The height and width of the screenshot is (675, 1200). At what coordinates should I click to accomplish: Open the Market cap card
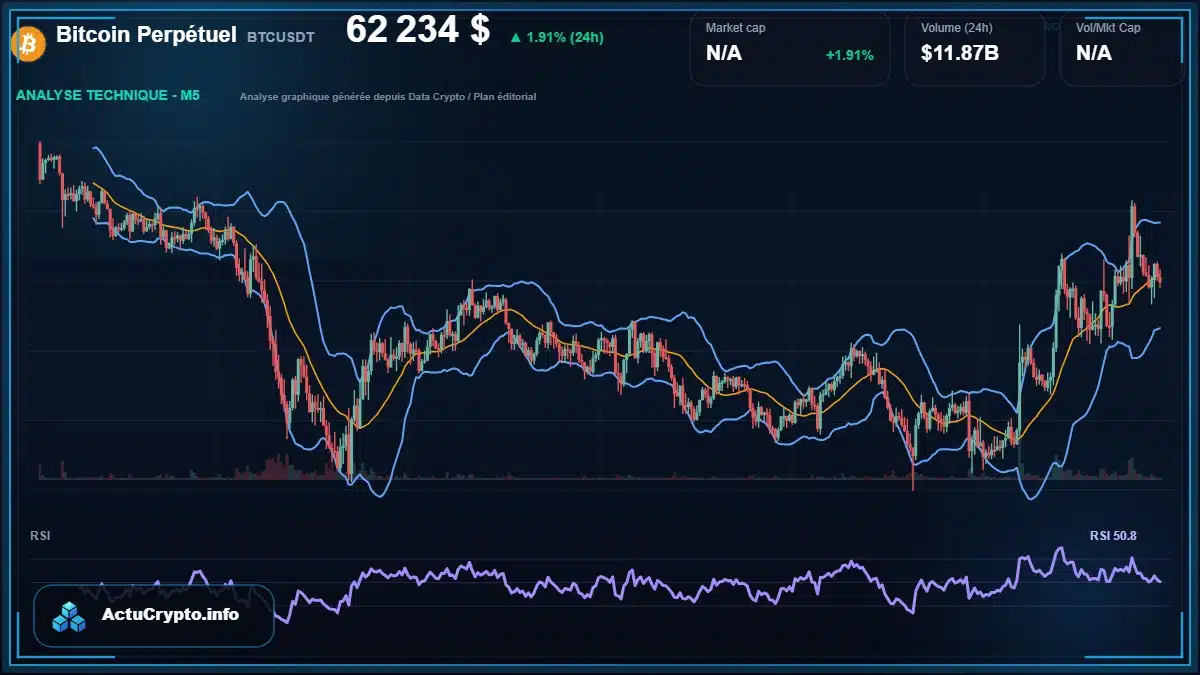(790, 48)
